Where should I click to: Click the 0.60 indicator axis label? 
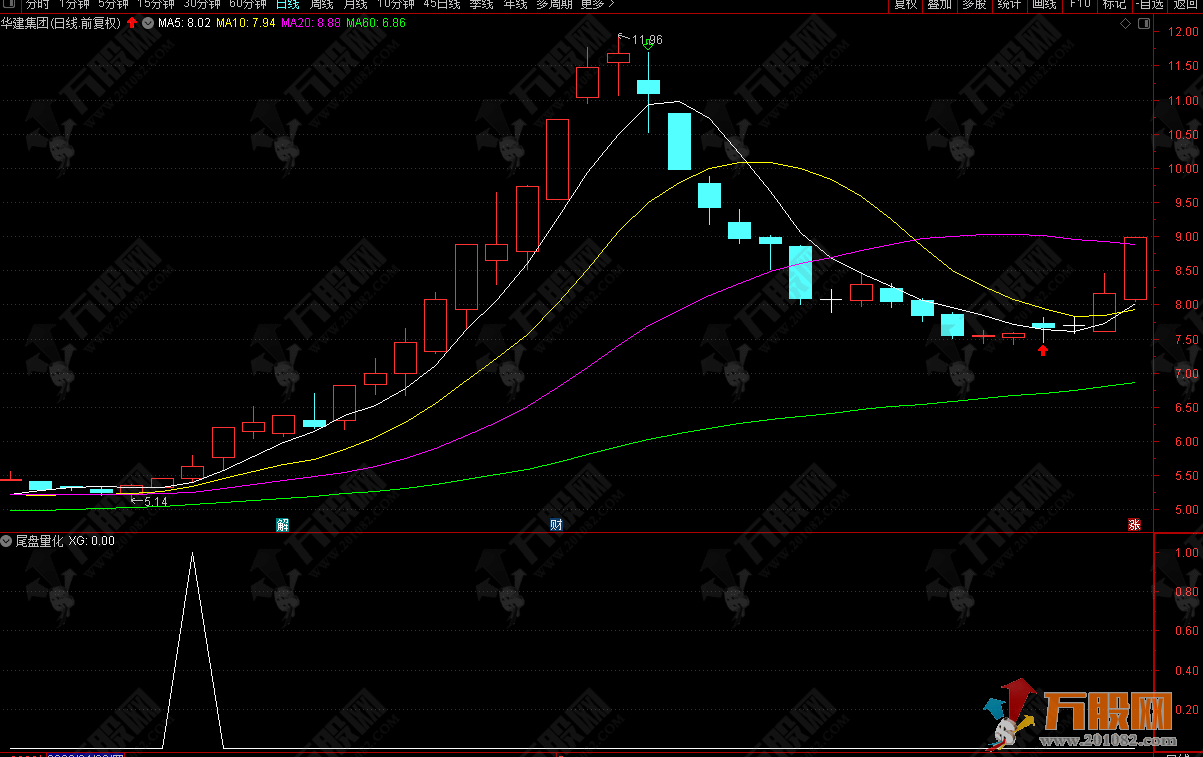[1187, 631]
